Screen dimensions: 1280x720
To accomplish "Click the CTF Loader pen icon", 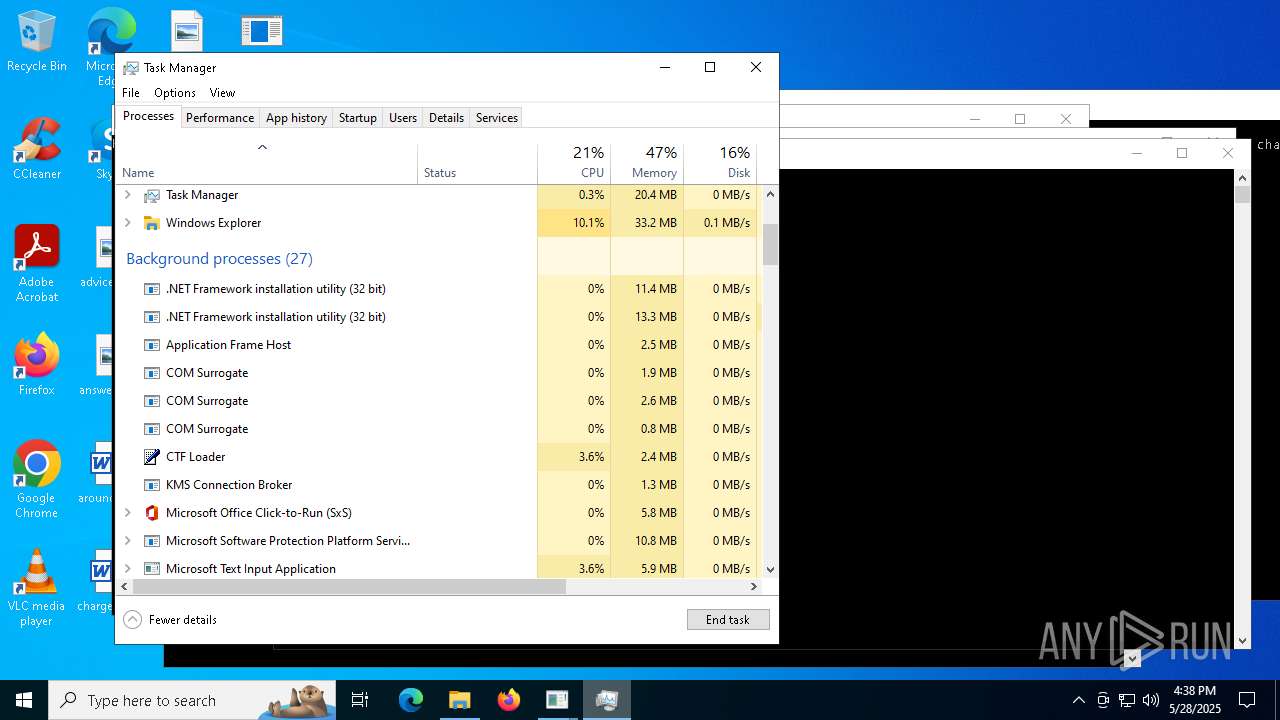I will coord(152,457).
